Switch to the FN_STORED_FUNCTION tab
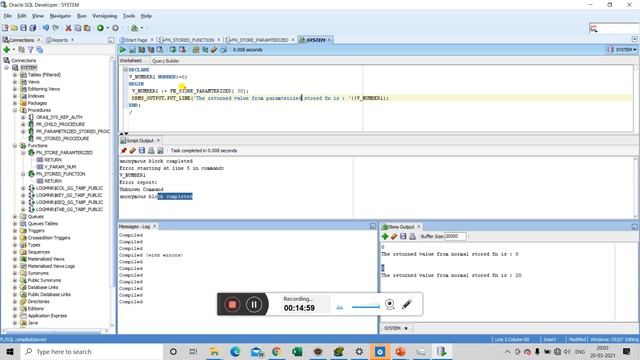This screenshot has height=360, width=640. (x=188, y=40)
